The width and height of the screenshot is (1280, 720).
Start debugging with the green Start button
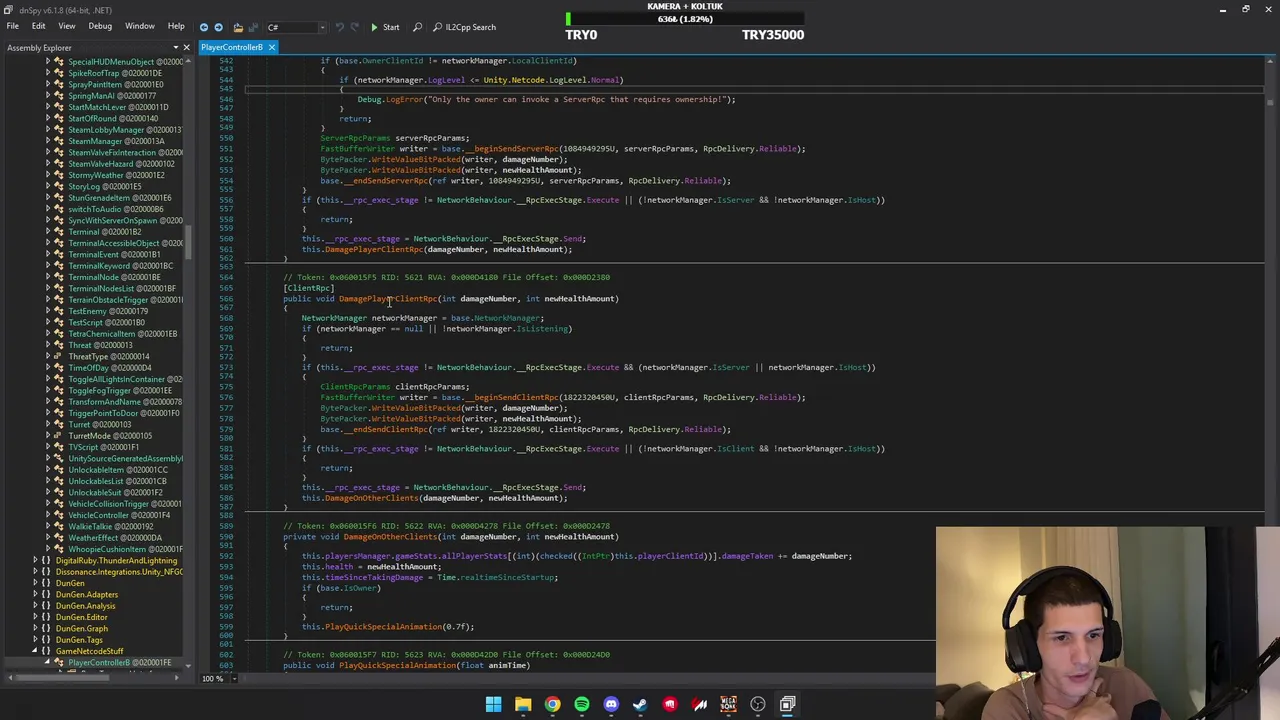pos(385,27)
